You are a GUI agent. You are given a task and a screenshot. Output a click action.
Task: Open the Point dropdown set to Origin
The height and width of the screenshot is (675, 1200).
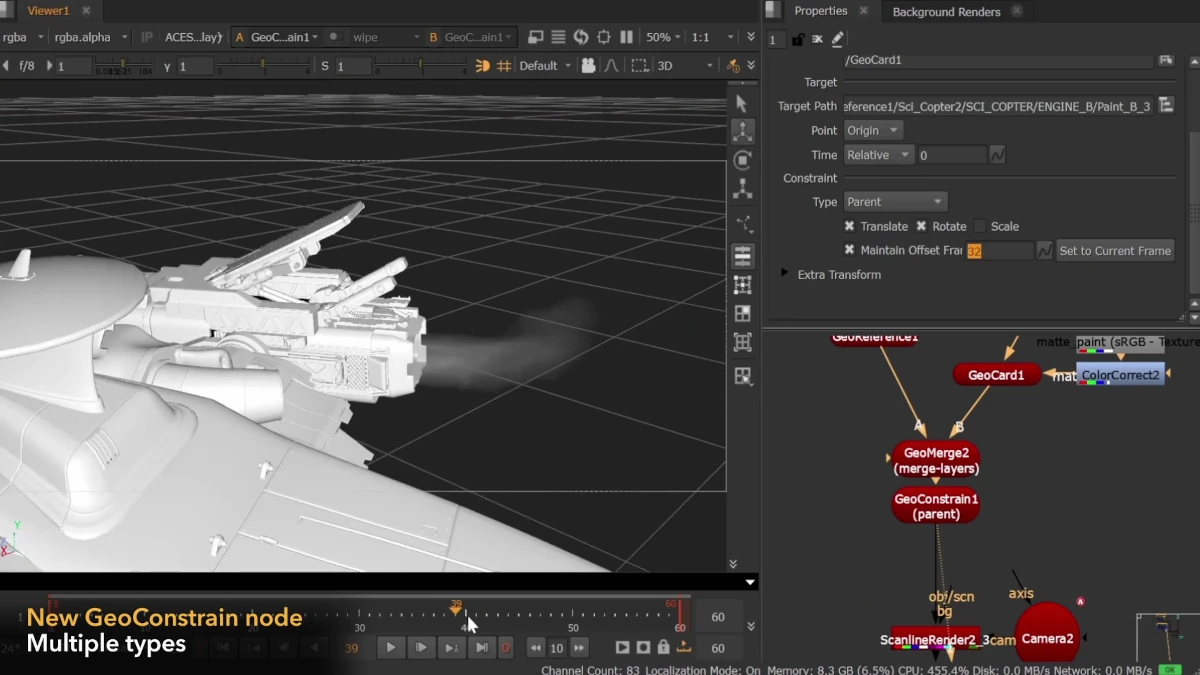click(x=873, y=131)
